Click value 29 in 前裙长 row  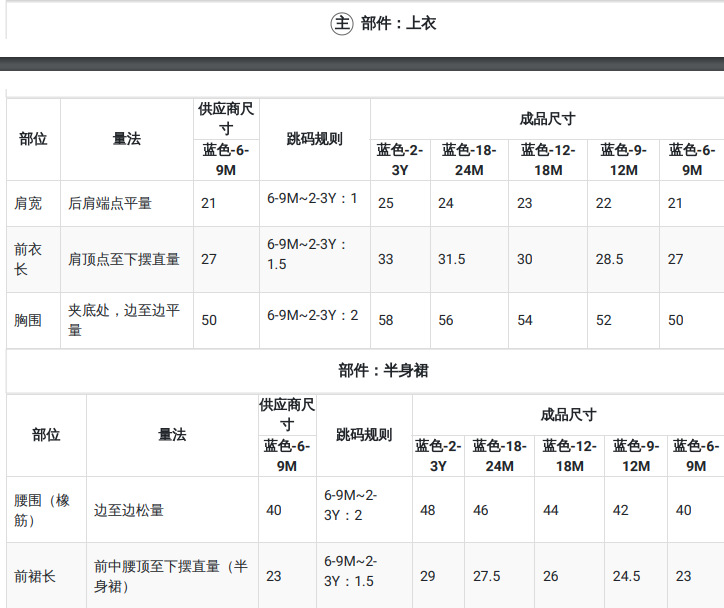[428, 576]
